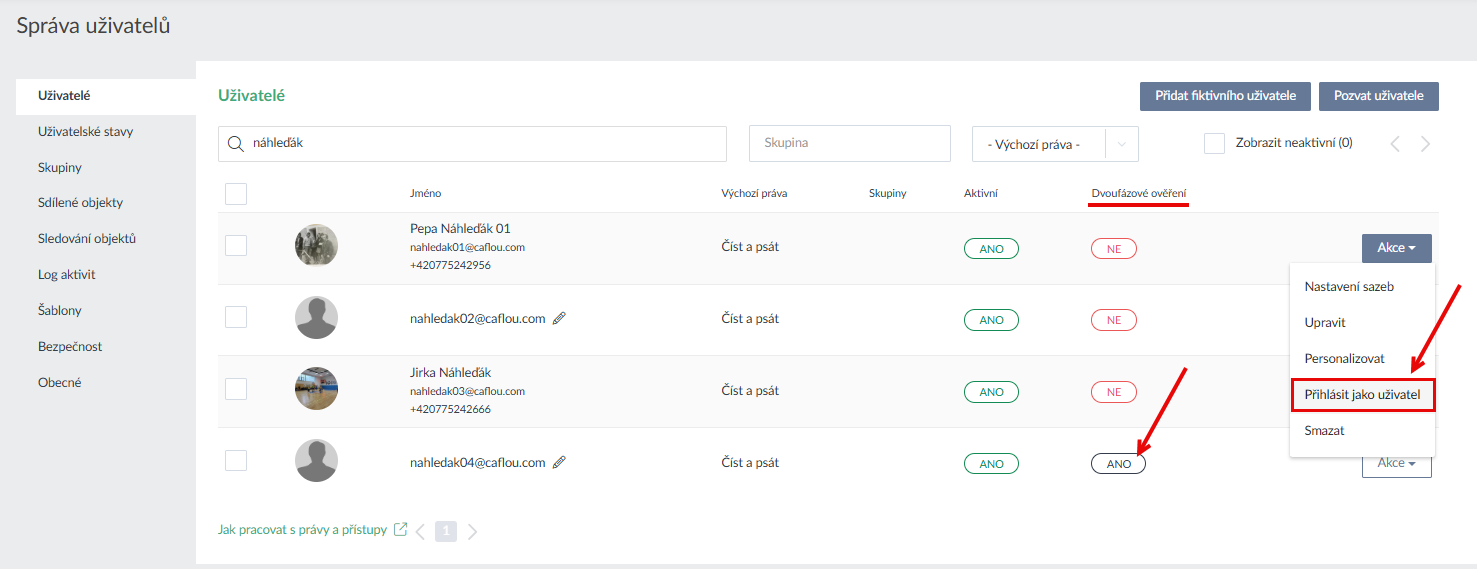Enable Zobrazit neaktivní checkbox
Viewport: 1477px width, 569px height.
pyautogui.click(x=1214, y=143)
